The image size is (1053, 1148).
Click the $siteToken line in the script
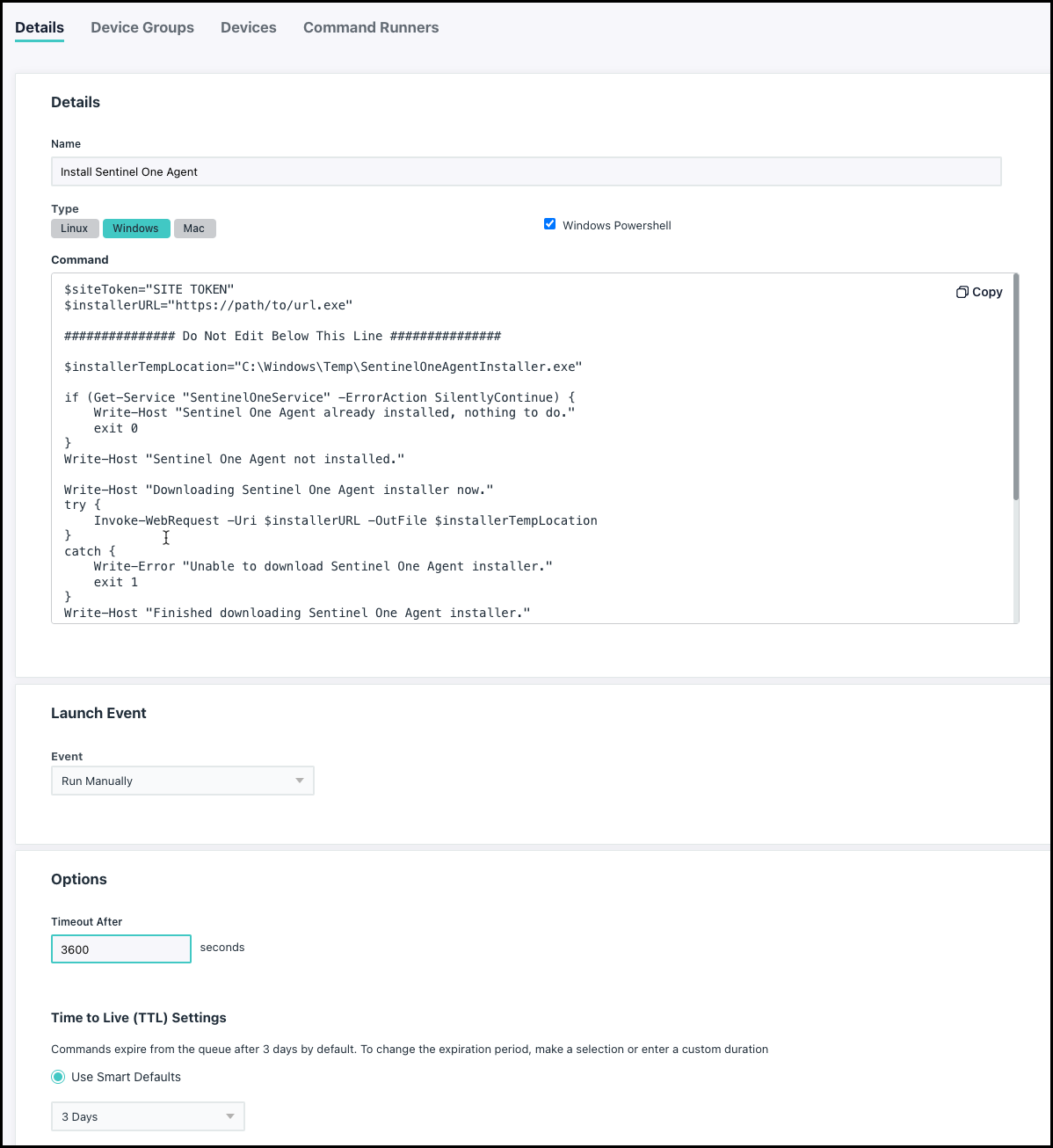pyautogui.click(x=149, y=289)
